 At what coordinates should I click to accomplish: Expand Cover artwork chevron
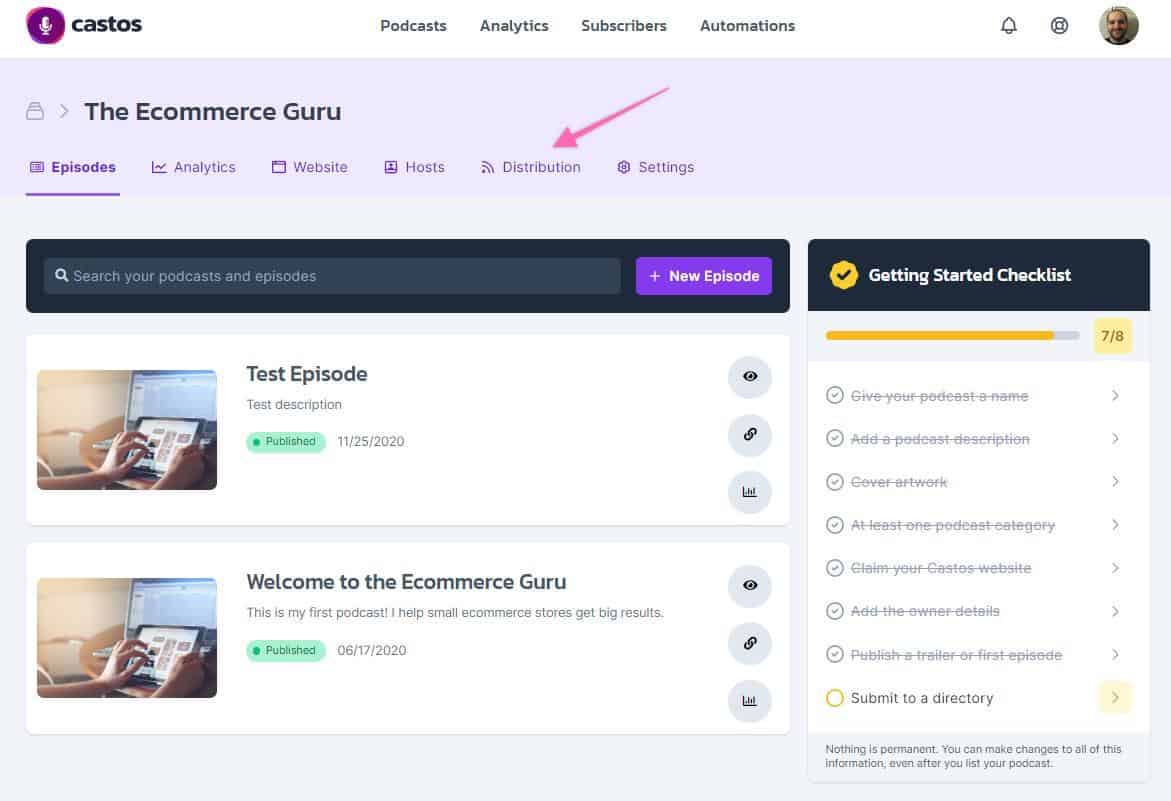pos(1115,481)
